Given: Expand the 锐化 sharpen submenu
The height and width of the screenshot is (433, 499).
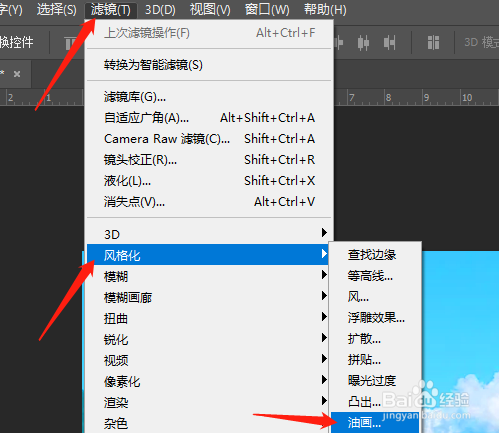Looking at the screenshot, I should click(x=209, y=339).
